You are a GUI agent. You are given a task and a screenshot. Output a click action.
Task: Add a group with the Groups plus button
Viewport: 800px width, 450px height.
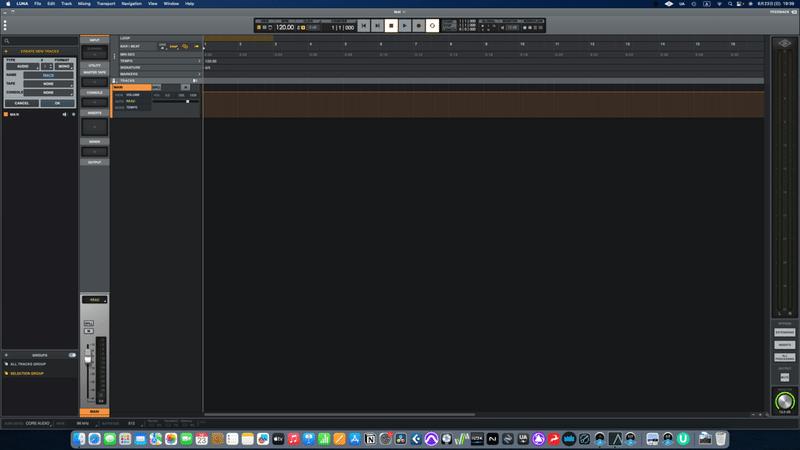(6, 355)
